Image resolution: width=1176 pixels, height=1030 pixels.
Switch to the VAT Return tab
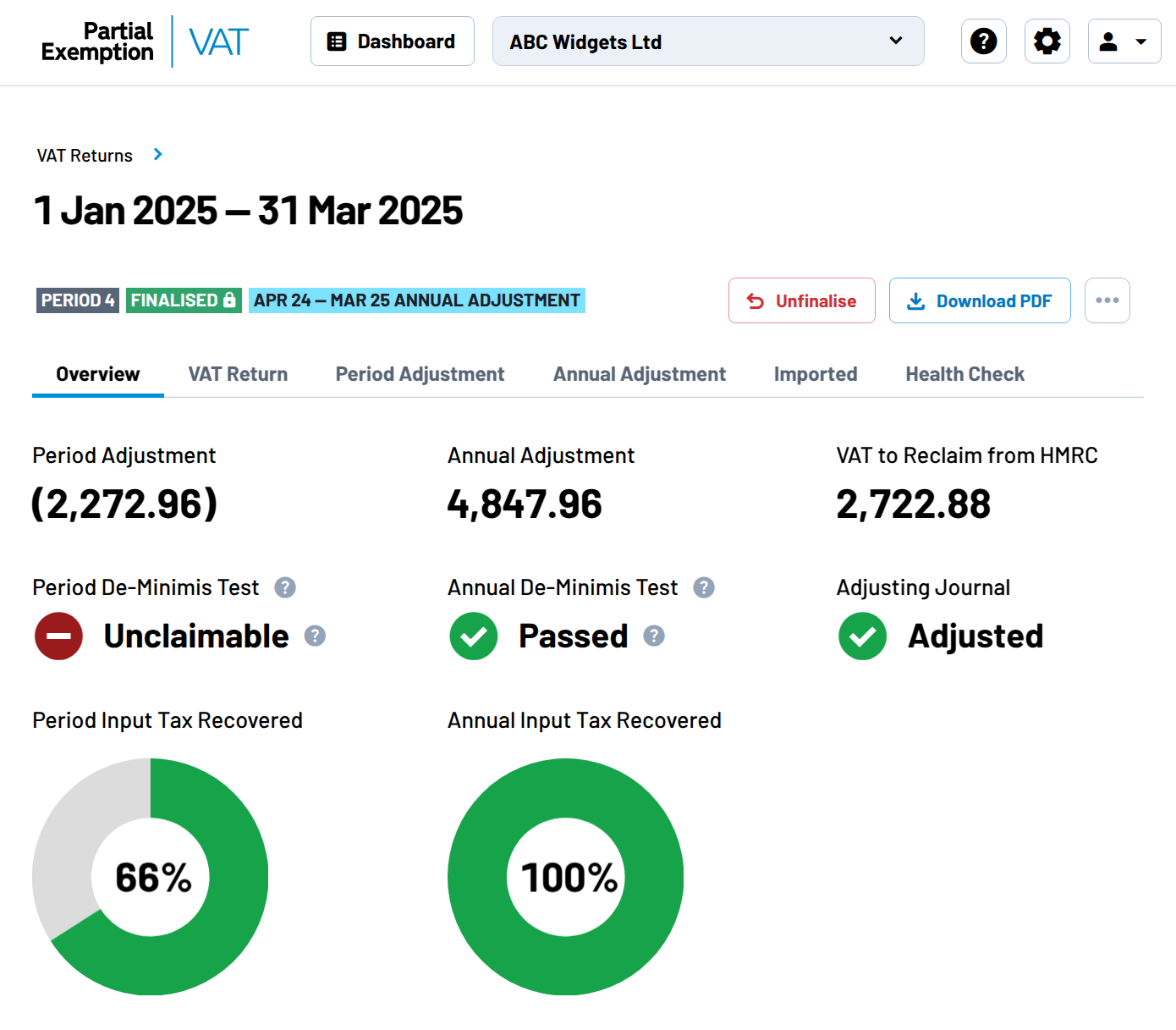coord(238,374)
